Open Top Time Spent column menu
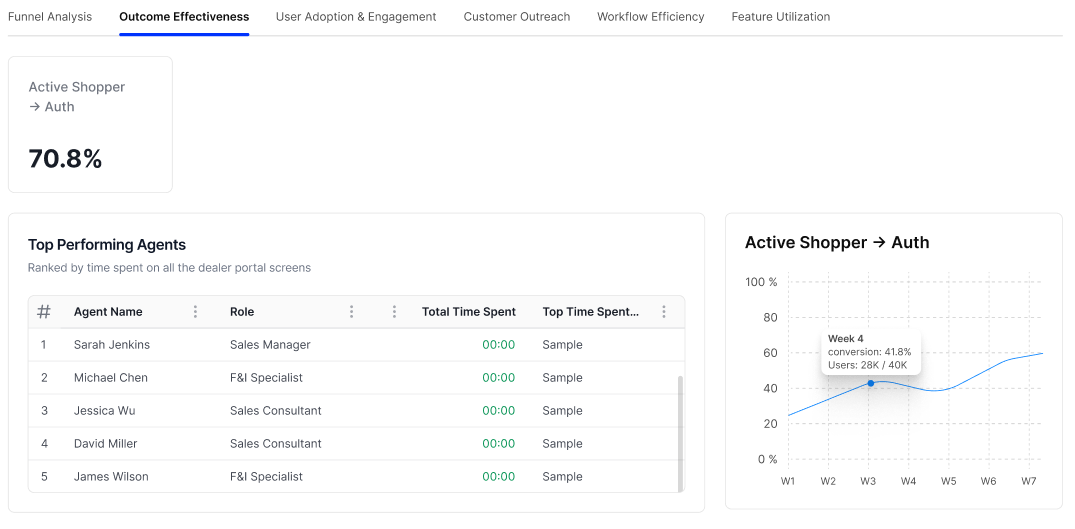The image size is (1075, 529). coord(664,312)
